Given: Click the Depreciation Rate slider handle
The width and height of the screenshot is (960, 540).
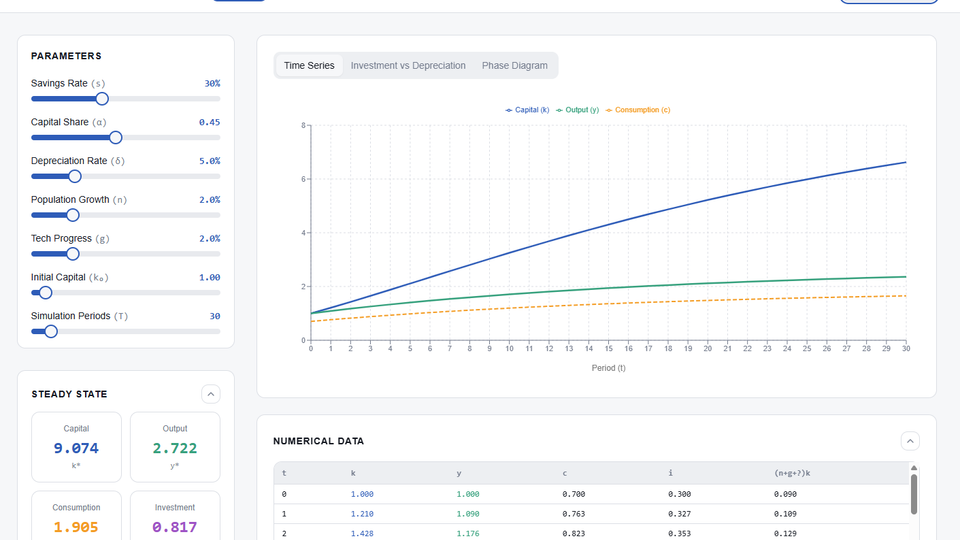Looking at the screenshot, I should point(74,176).
